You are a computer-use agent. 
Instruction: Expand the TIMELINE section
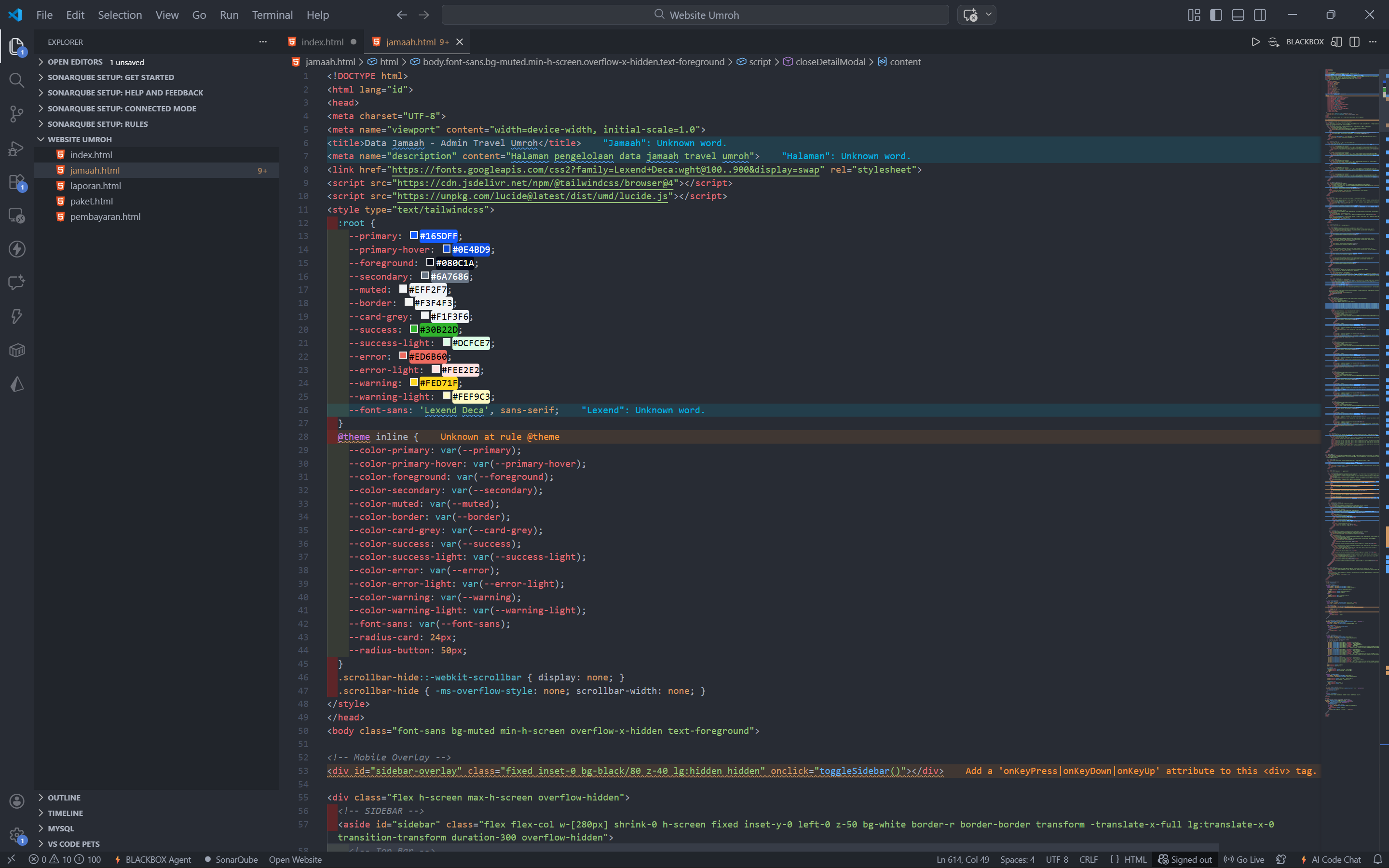[65, 813]
